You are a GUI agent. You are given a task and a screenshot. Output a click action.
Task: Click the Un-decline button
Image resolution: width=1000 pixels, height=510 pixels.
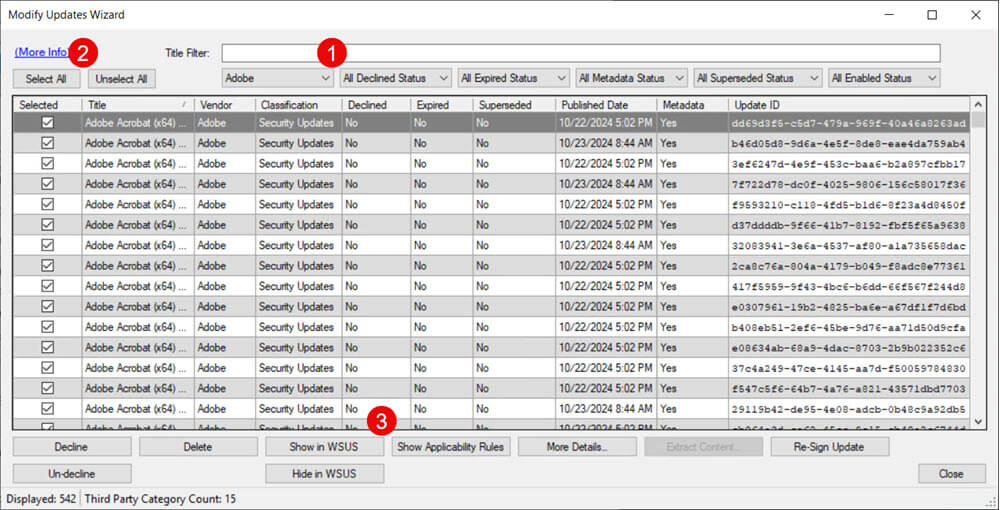point(72,474)
